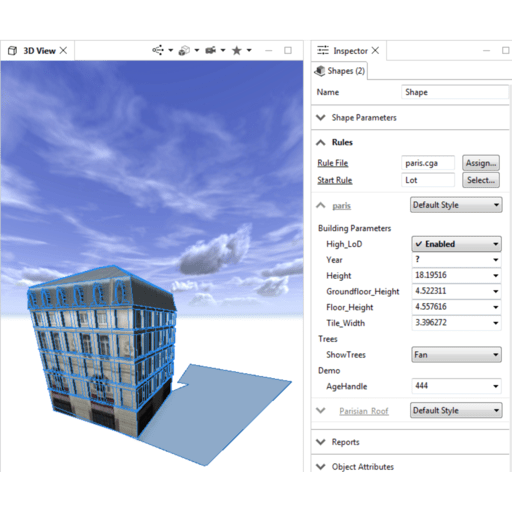Open the paris rule link

point(341,206)
